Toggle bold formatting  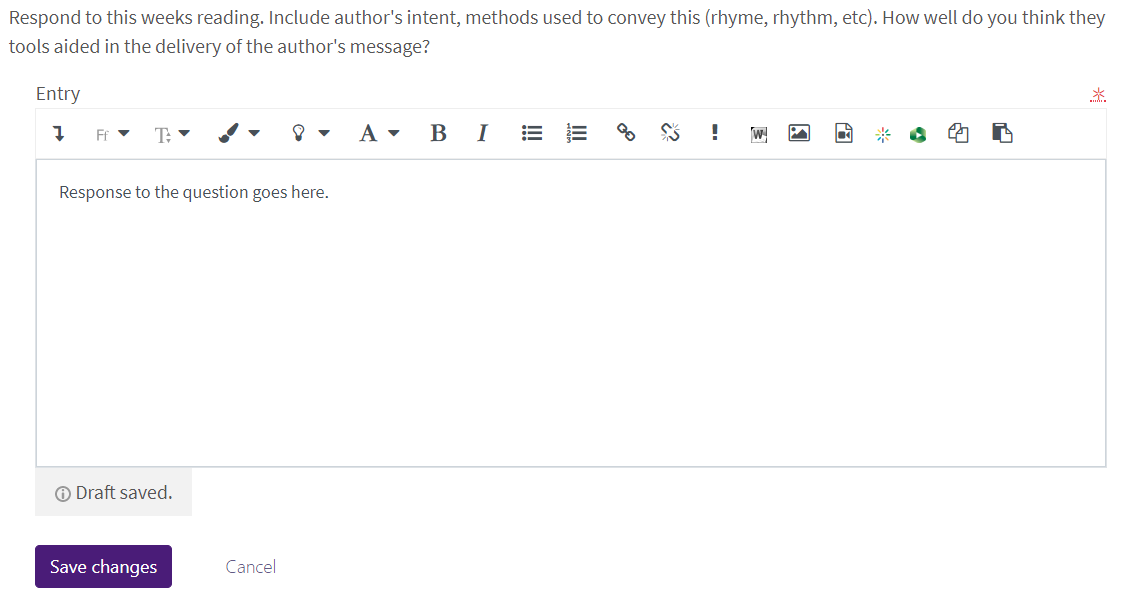pyautogui.click(x=438, y=132)
